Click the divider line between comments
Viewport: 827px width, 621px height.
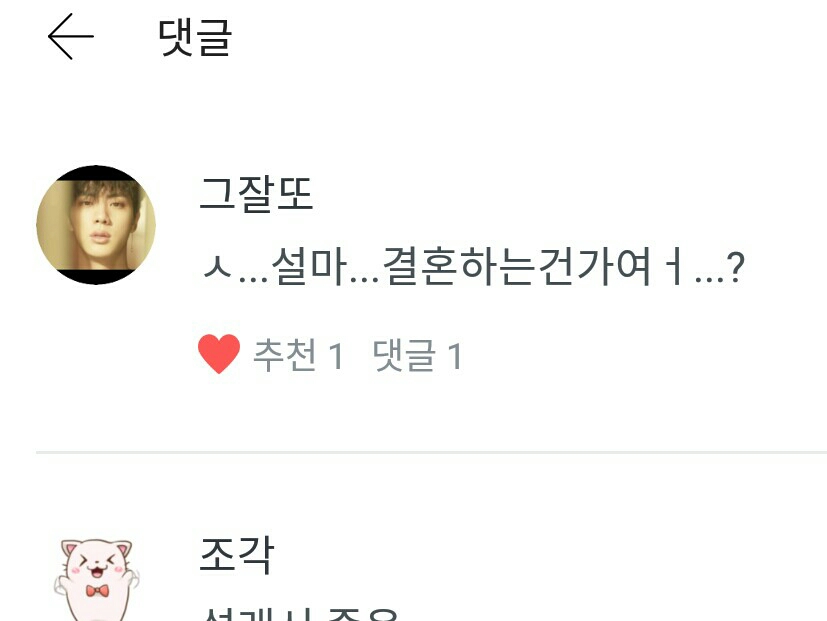431,452
